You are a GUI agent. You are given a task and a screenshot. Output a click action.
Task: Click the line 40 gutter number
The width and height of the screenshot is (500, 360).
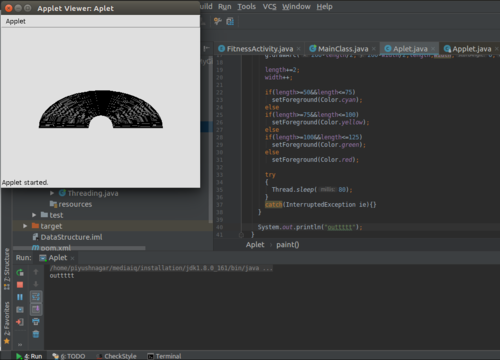219,227
